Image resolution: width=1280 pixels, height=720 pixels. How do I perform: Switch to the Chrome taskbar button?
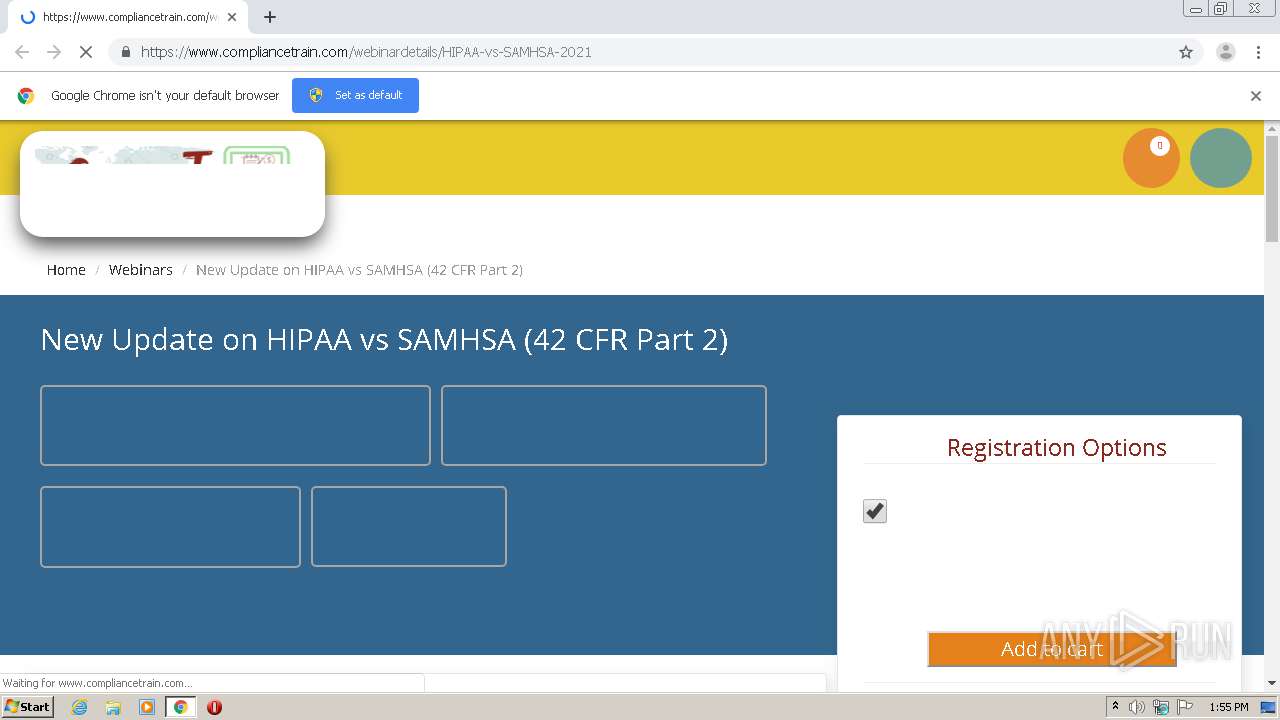pyautogui.click(x=180, y=707)
